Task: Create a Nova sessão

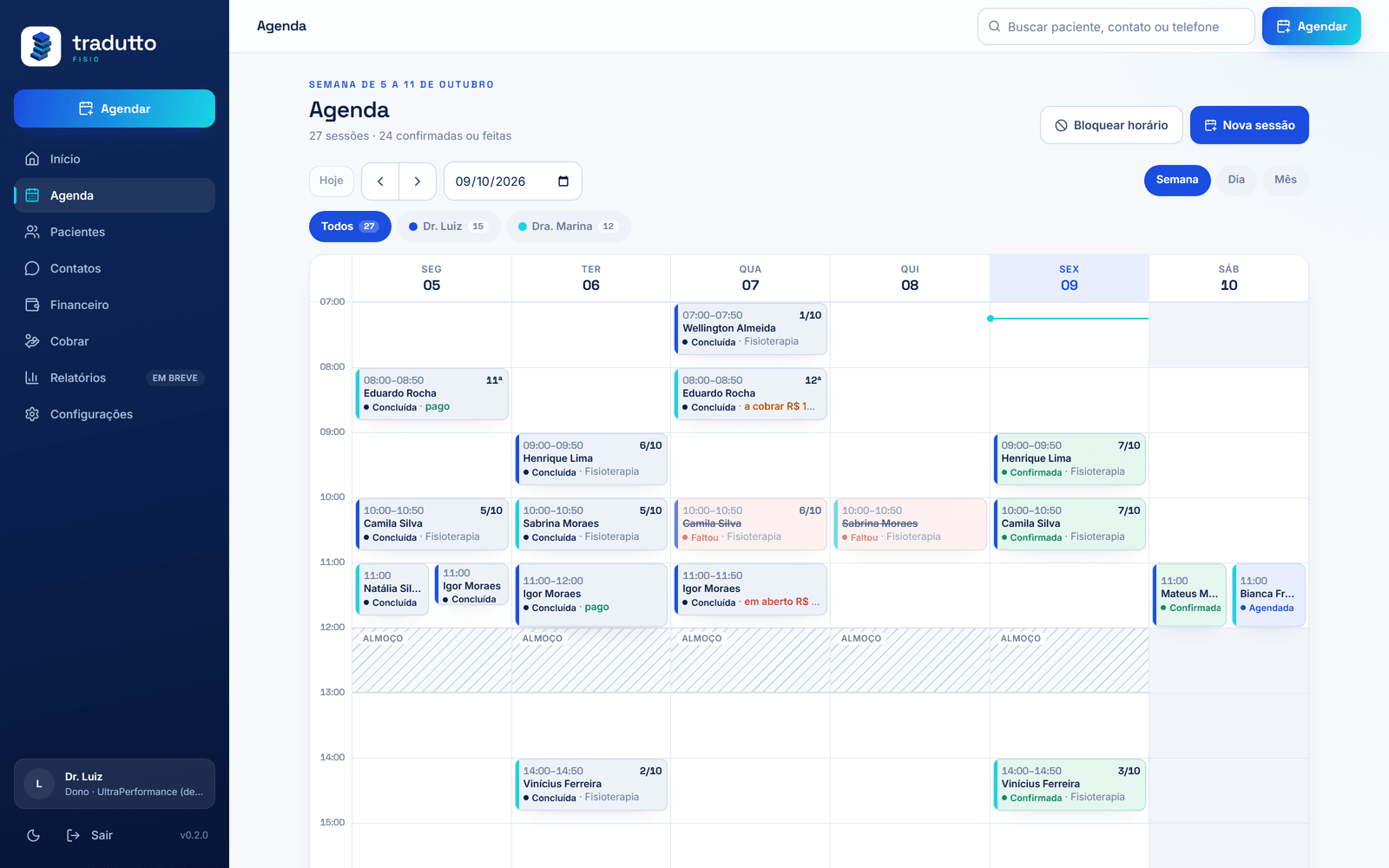Action: (1249, 125)
